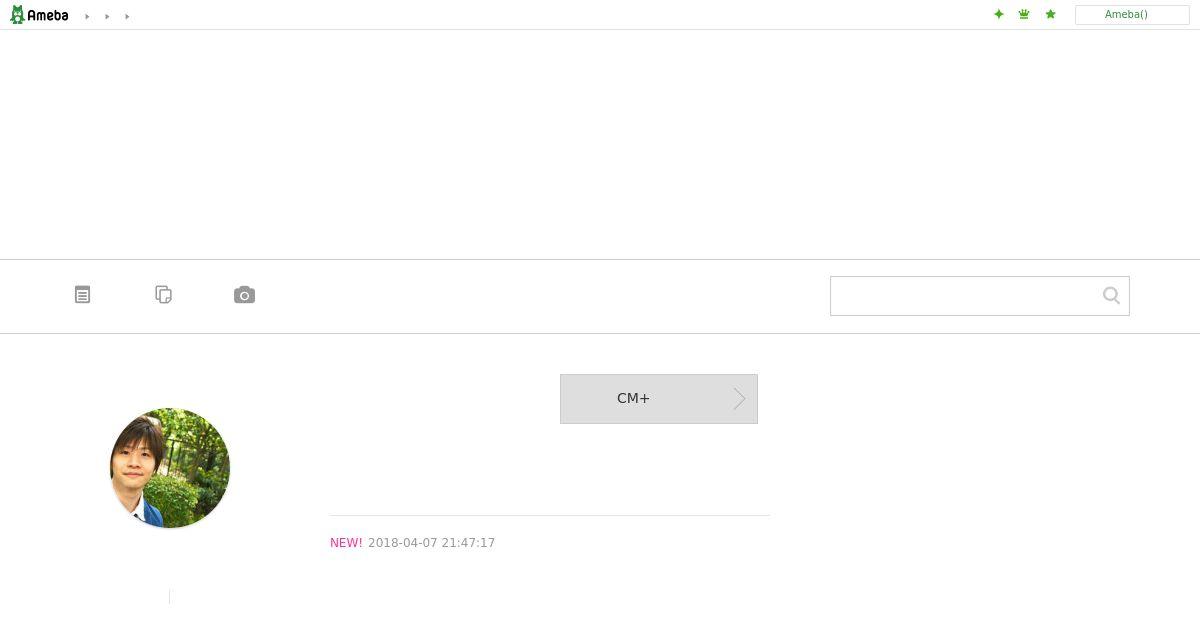Click the green Ameba owl mascot icon
Image resolution: width=1200 pixels, height=630 pixels.
tap(17, 15)
